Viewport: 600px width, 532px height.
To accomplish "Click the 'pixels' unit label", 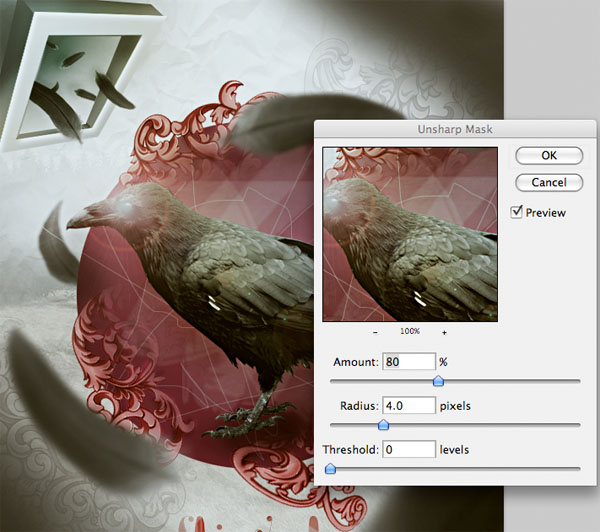I will pos(455,406).
